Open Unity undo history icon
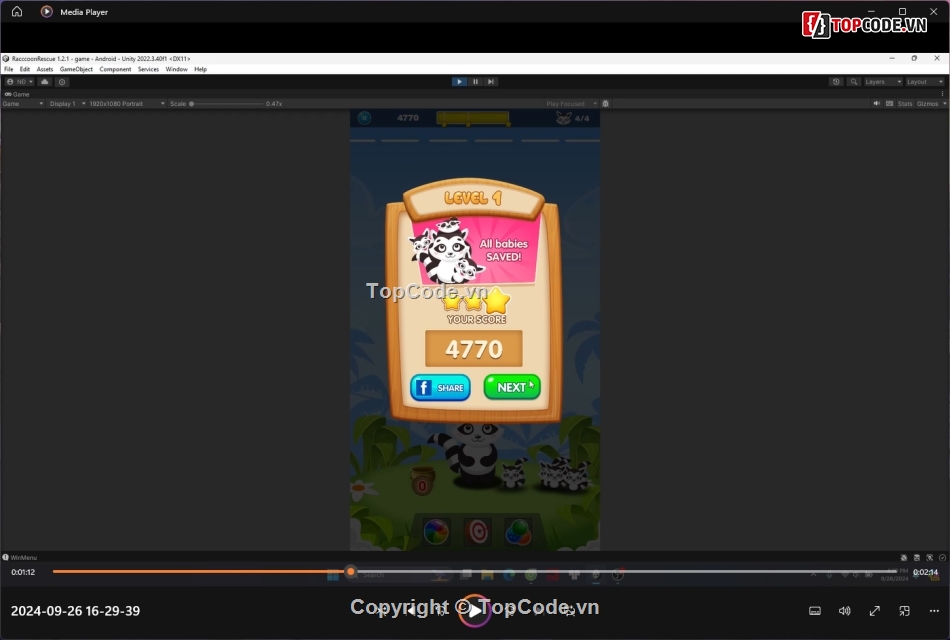The image size is (950, 640). tap(836, 82)
